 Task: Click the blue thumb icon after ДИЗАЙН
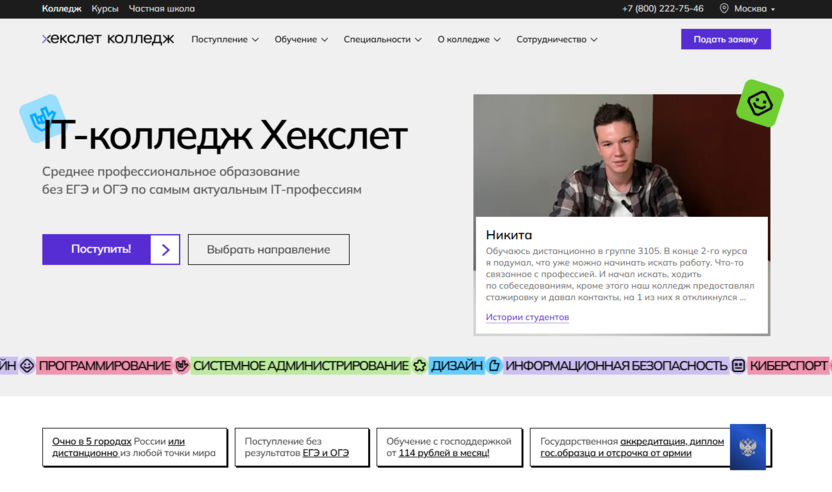[x=494, y=365]
